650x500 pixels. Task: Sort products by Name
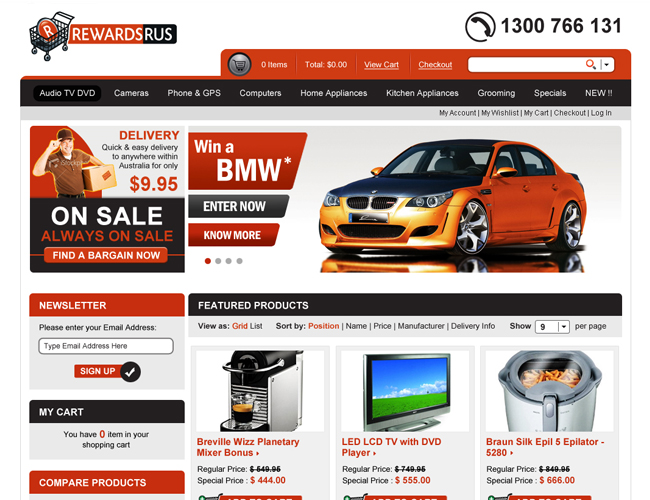[x=356, y=326]
